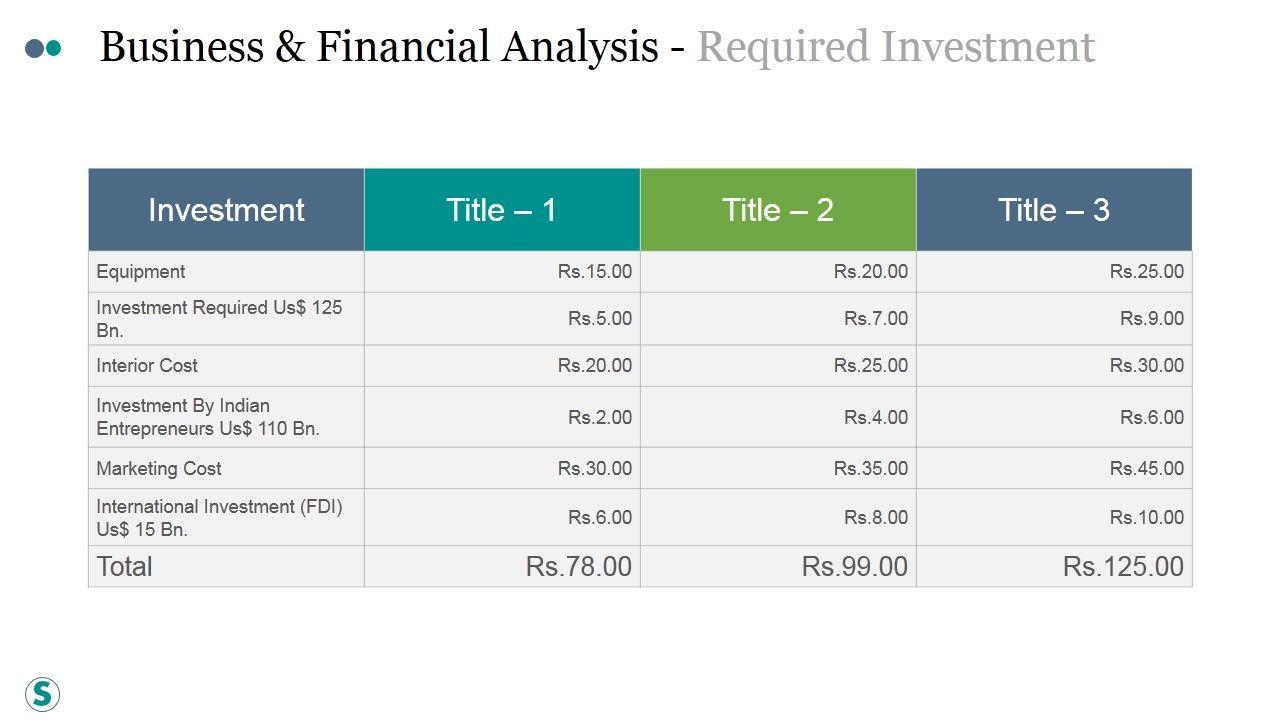Click the two teal dots bullet icon
The width and height of the screenshot is (1280, 720).
click(43, 48)
